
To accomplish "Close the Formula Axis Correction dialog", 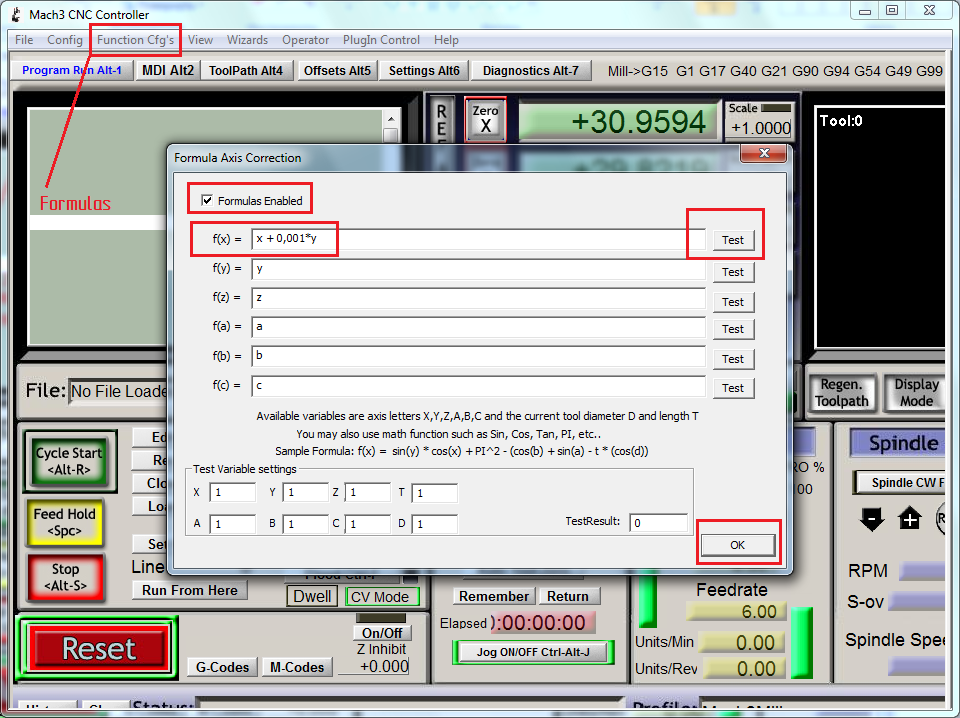I will (x=763, y=153).
